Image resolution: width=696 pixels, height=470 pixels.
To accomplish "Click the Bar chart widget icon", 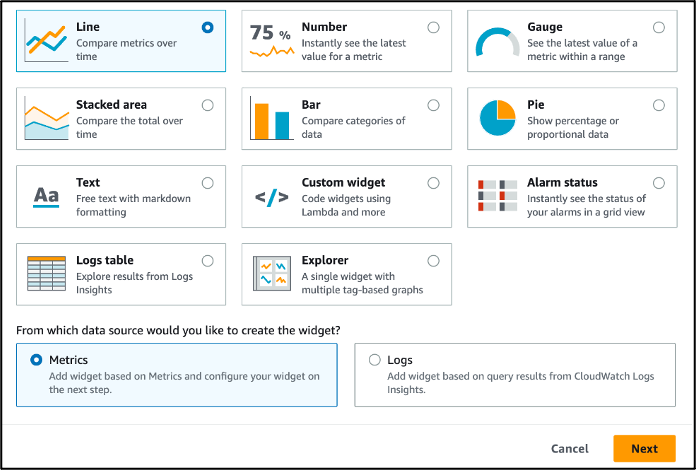I will point(270,119).
